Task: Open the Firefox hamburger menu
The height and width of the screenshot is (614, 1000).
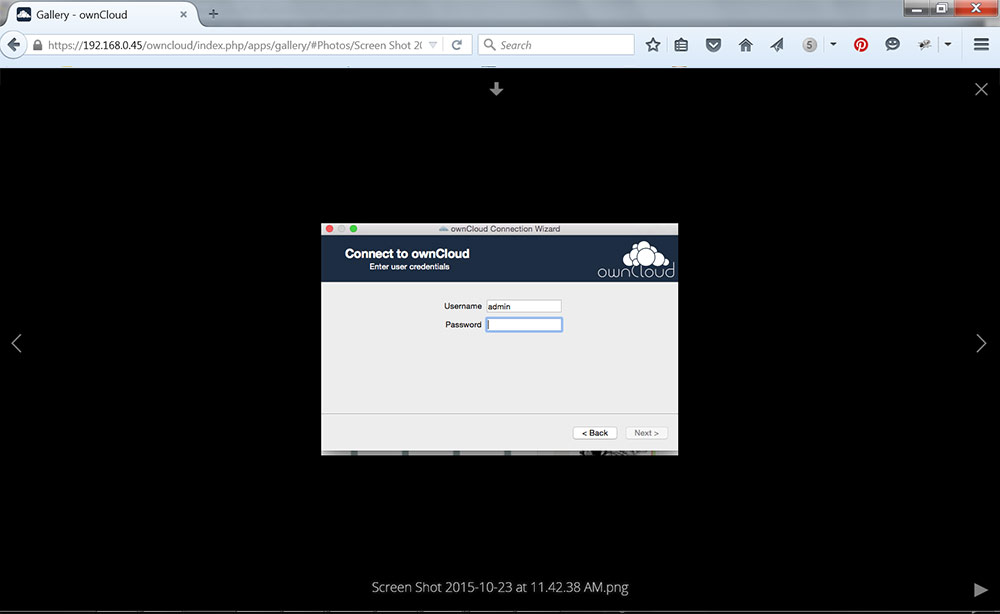Action: [x=981, y=45]
